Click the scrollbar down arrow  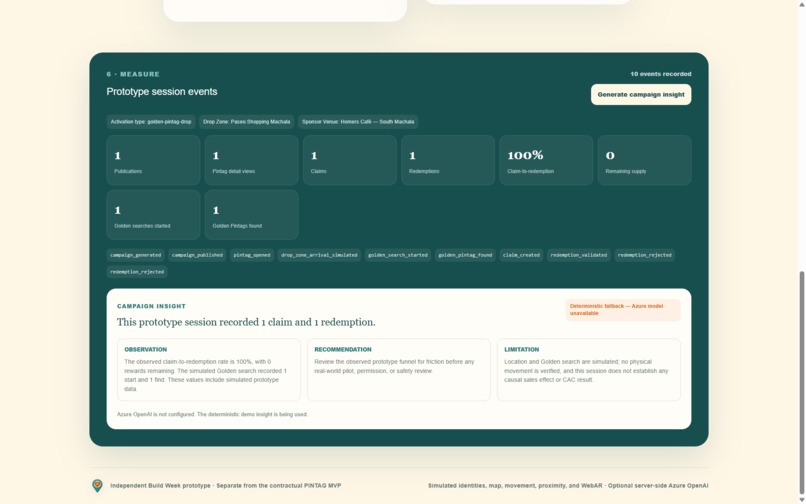(x=802, y=500)
